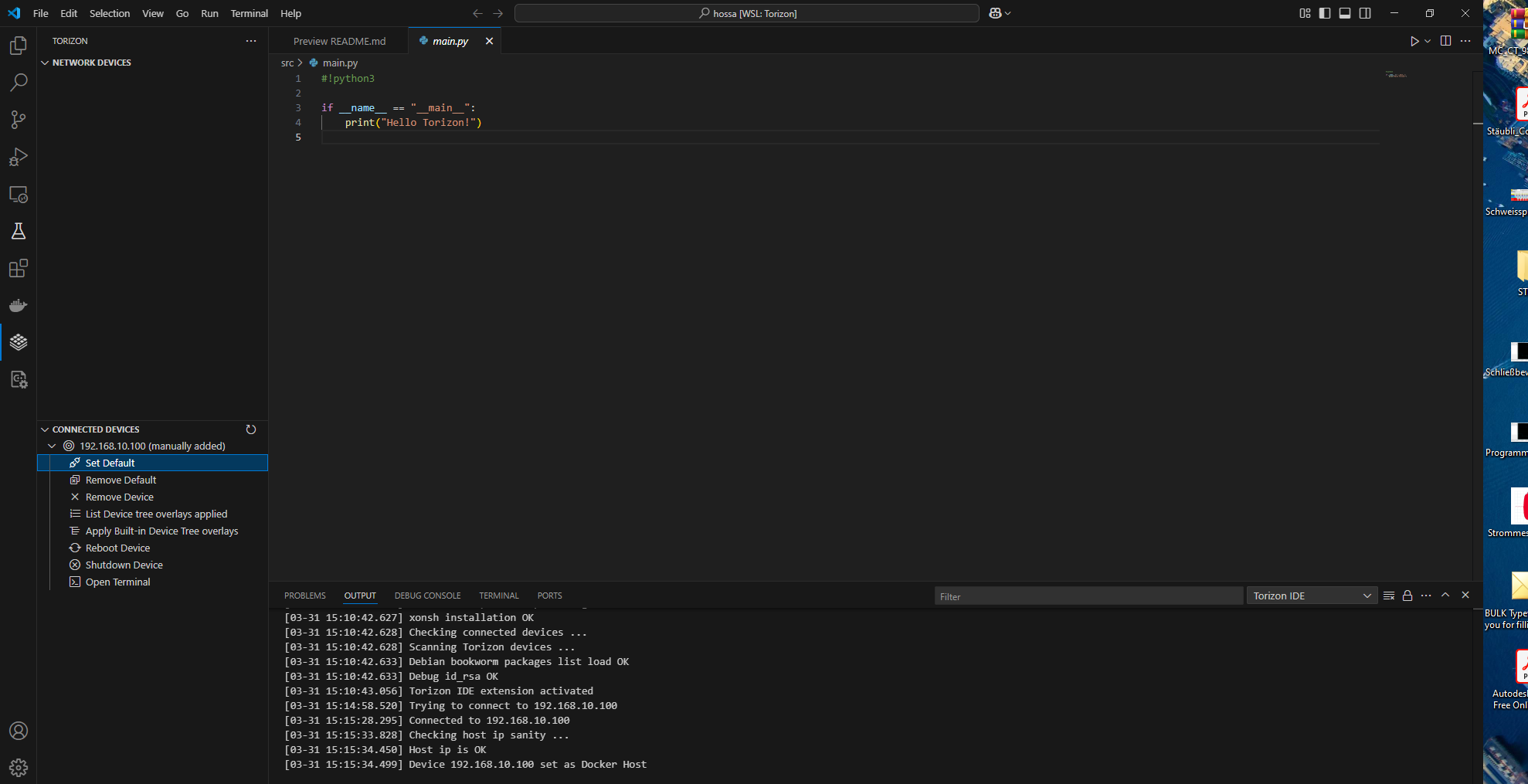The height and width of the screenshot is (784, 1528).
Task: Open editor More Actions ellipsis
Action: [1465, 41]
